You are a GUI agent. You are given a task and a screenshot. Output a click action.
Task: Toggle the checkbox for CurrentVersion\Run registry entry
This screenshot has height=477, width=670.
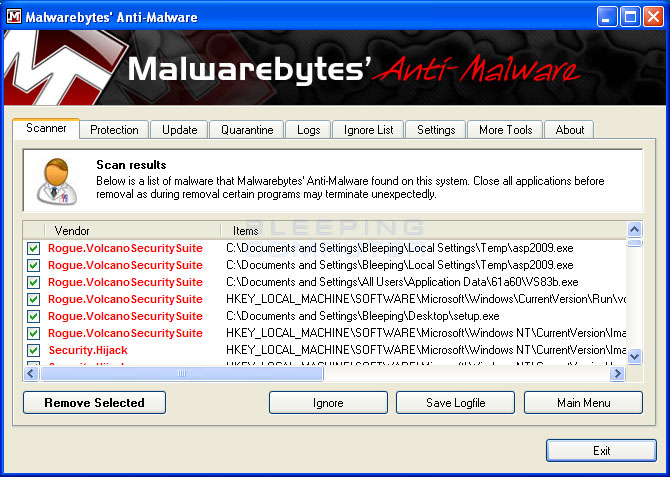coord(33,299)
